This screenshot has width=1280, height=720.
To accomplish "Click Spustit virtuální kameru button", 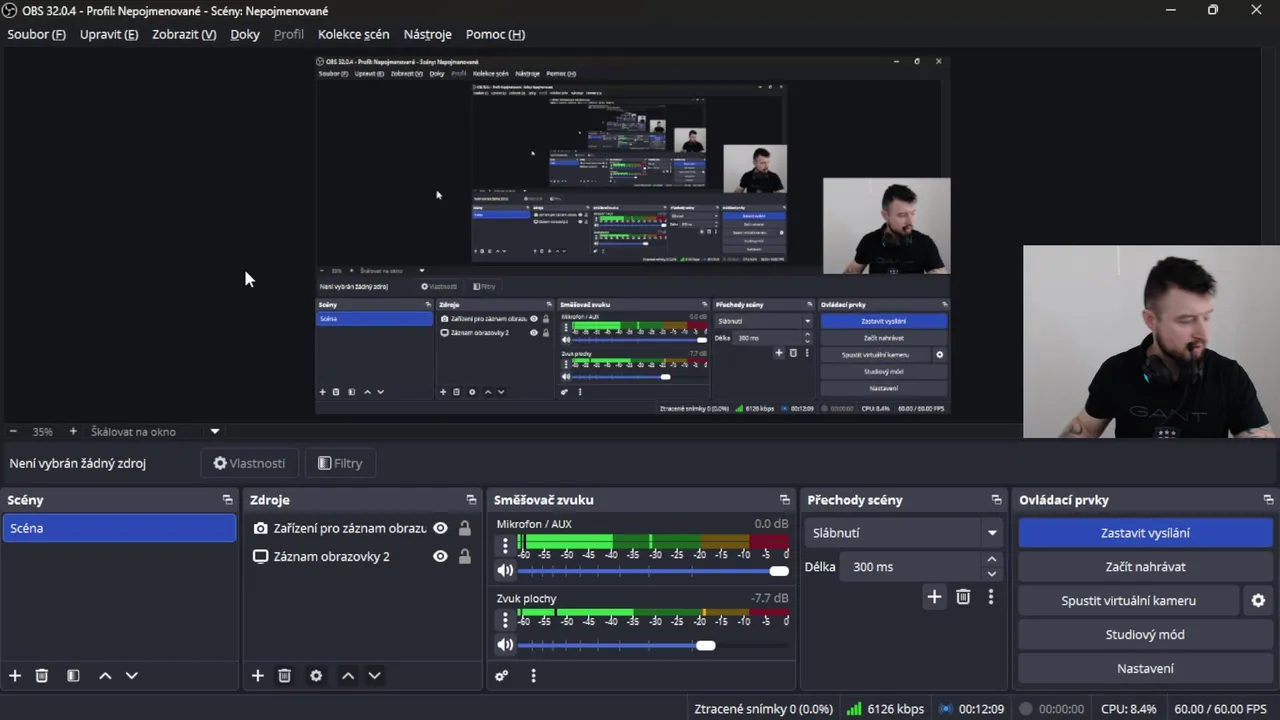I will (x=1128, y=601).
